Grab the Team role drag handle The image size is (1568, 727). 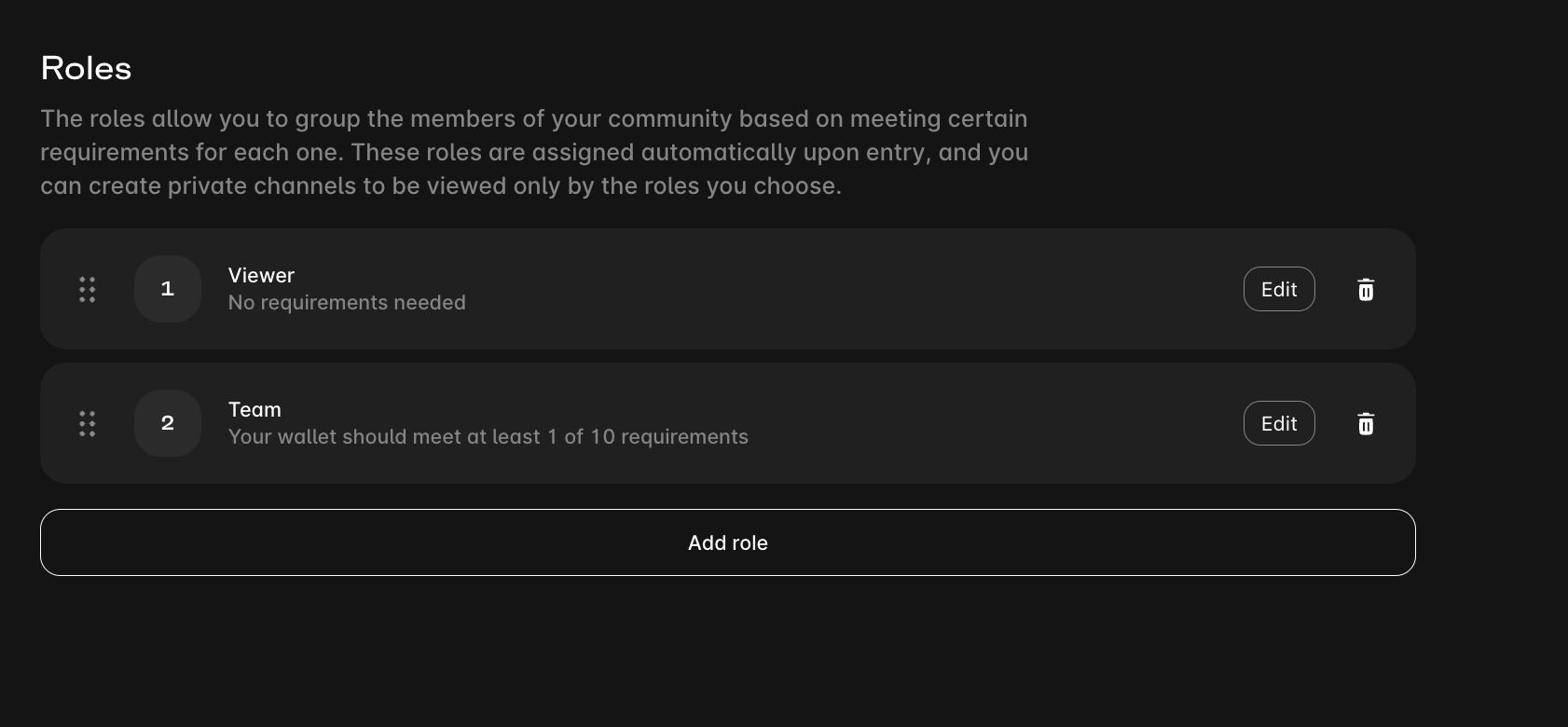click(x=88, y=423)
